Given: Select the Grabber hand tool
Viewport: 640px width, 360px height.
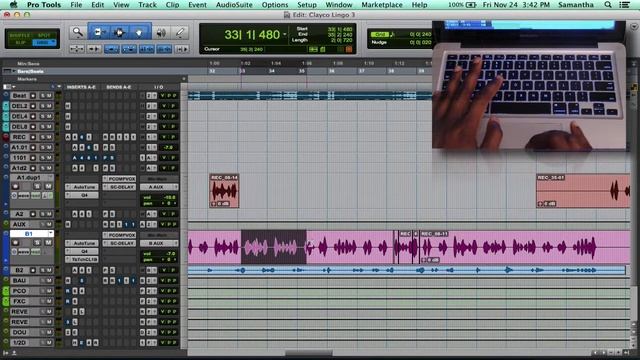Looking at the screenshot, I should 139,32.
